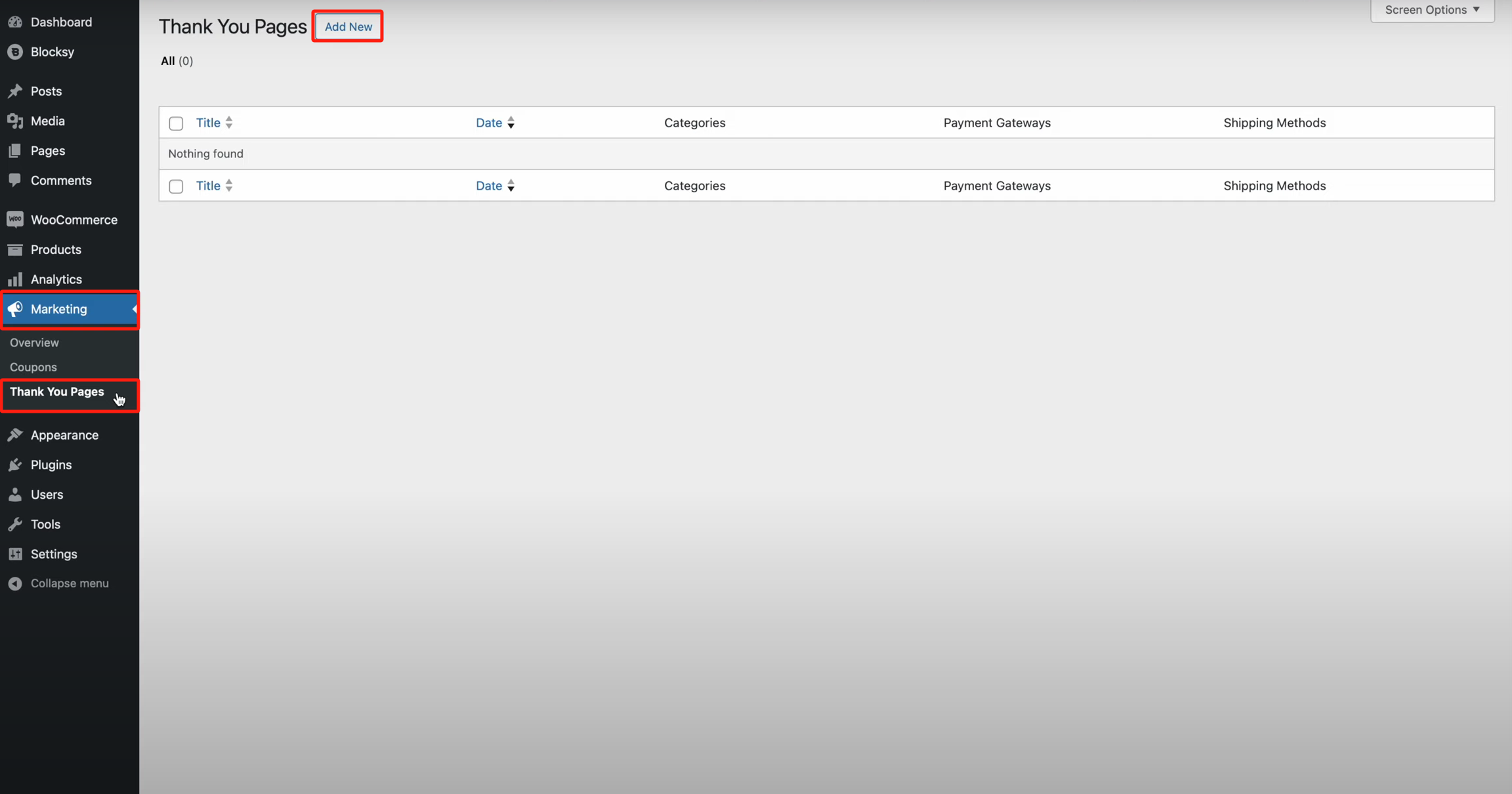Image resolution: width=1512 pixels, height=794 pixels.
Task: Open the Settings menu item
Action: point(54,554)
